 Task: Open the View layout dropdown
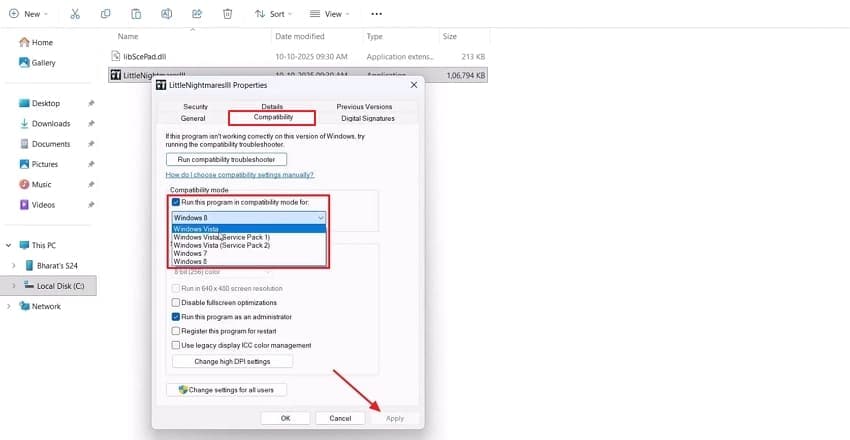tap(330, 14)
